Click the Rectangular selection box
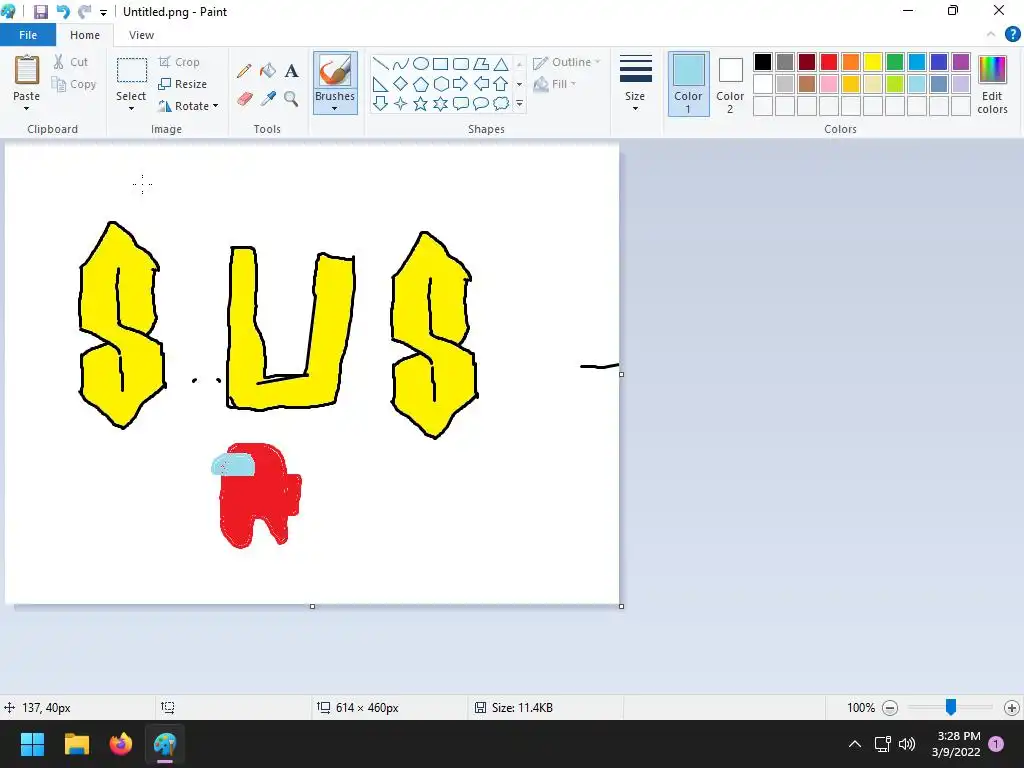This screenshot has height=768, width=1024. click(131, 71)
